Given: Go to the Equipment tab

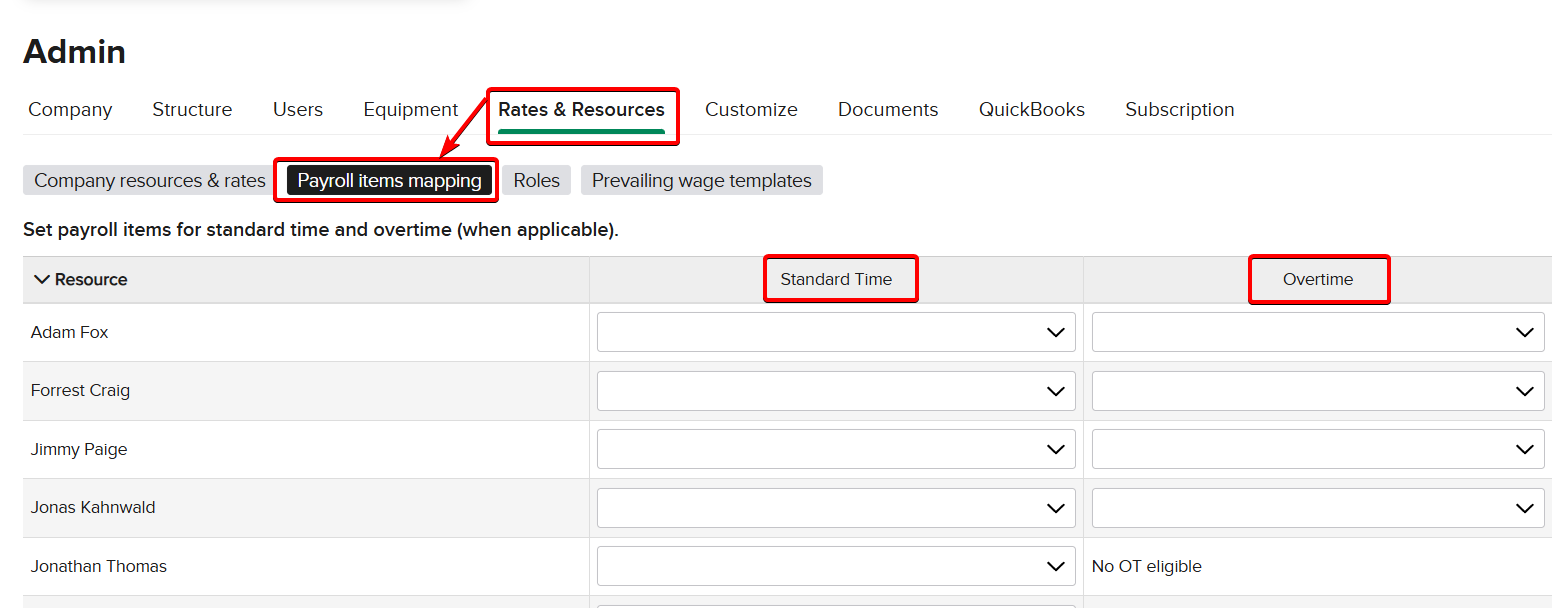Looking at the screenshot, I should [x=410, y=110].
